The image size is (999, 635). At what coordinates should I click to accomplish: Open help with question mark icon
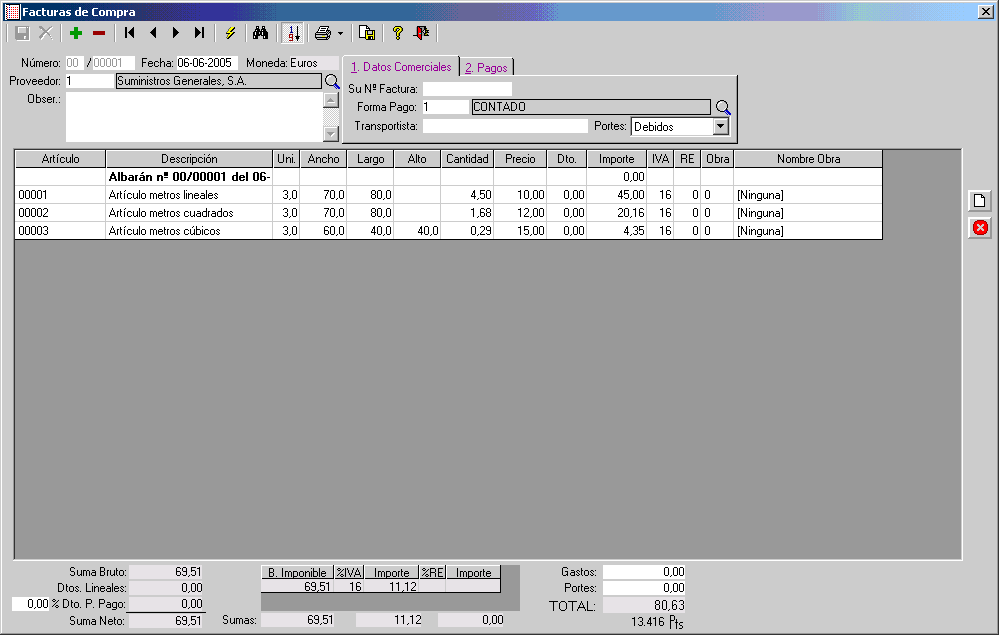click(x=398, y=33)
